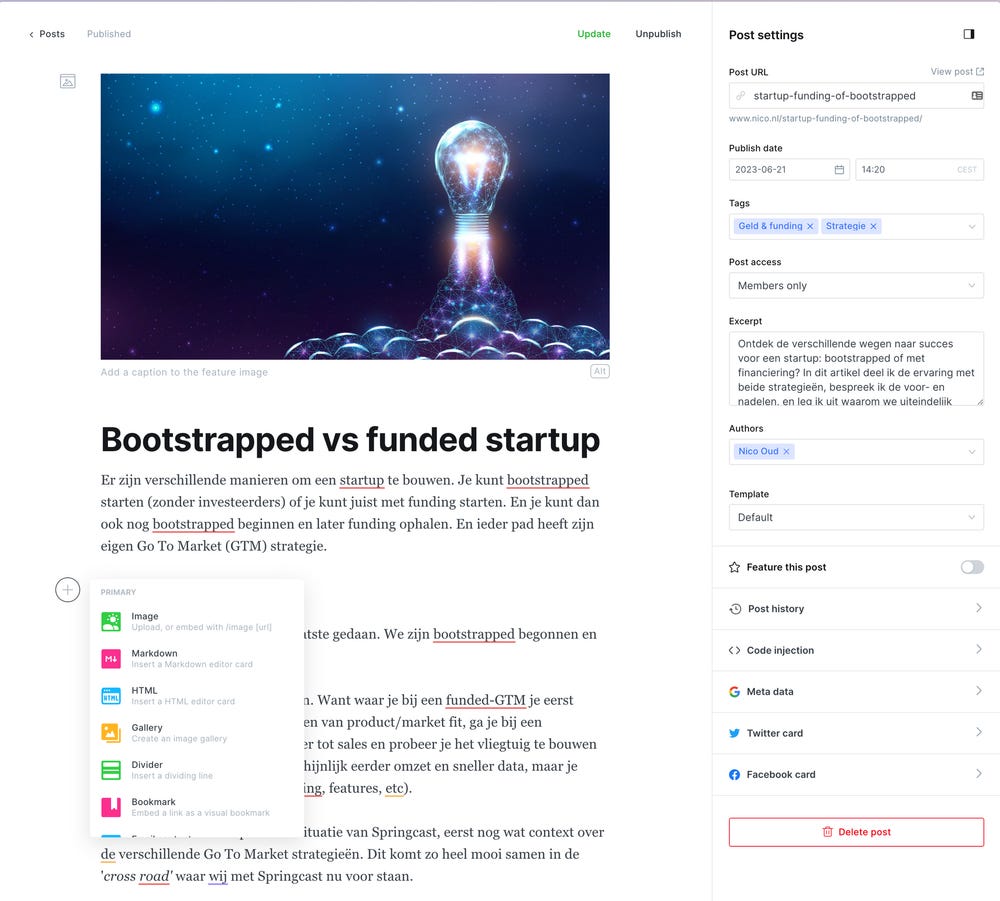This screenshot has width=1000, height=901.
Task: Click the Twitter bird icon
Action: (x=735, y=733)
